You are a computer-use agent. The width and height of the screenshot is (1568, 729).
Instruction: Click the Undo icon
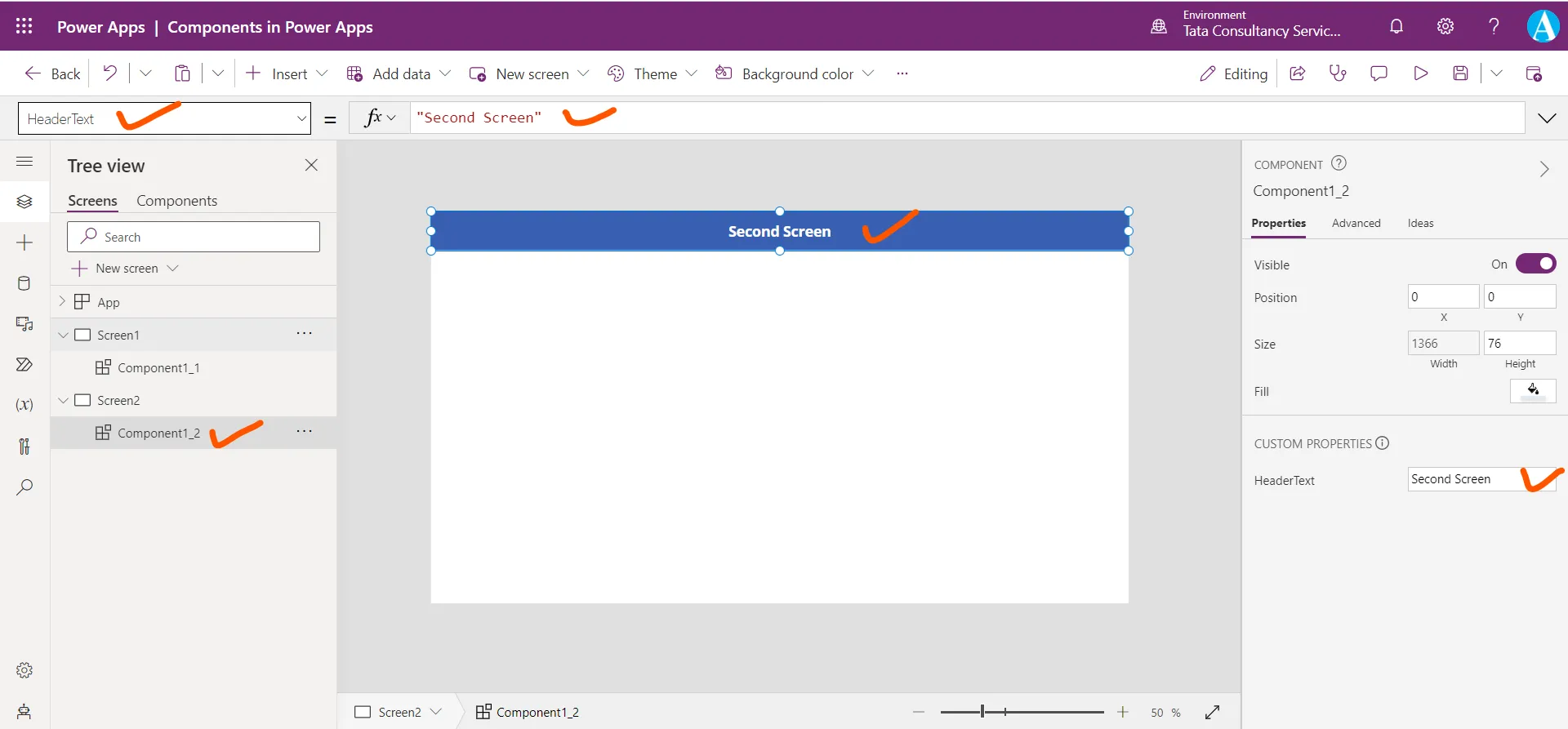coord(109,73)
